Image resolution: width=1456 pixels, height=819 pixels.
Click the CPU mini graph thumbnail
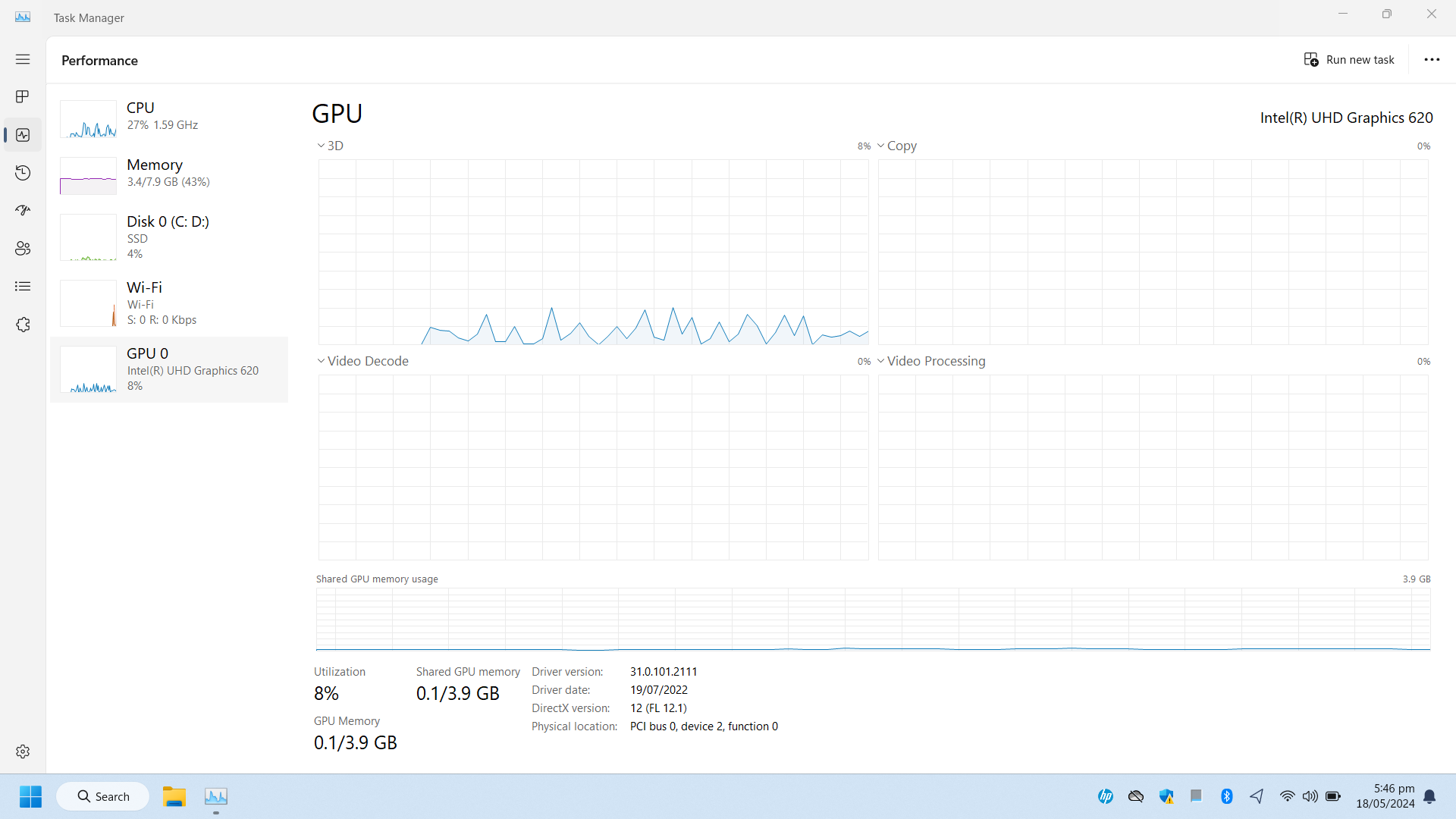tap(88, 119)
